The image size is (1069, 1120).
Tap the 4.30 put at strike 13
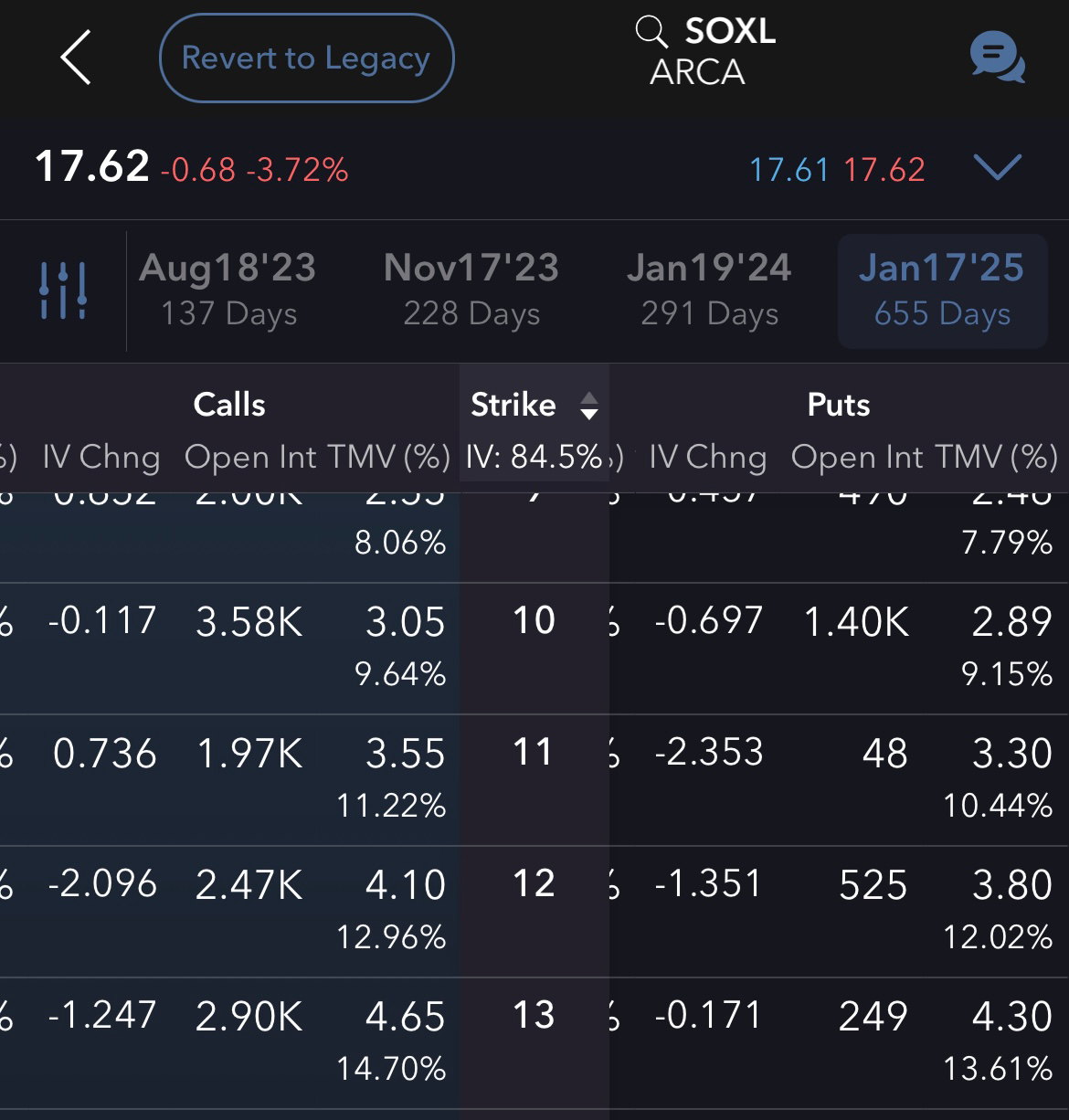pos(1011,1017)
